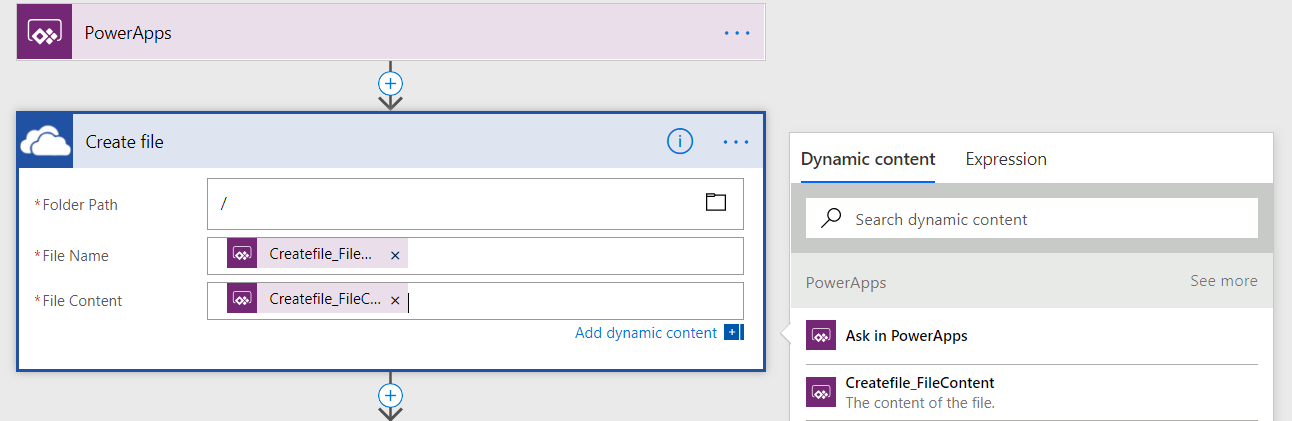The width and height of the screenshot is (1292, 421).
Task: Switch to the Expression tab
Action: pyautogui.click(x=1006, y=159)
